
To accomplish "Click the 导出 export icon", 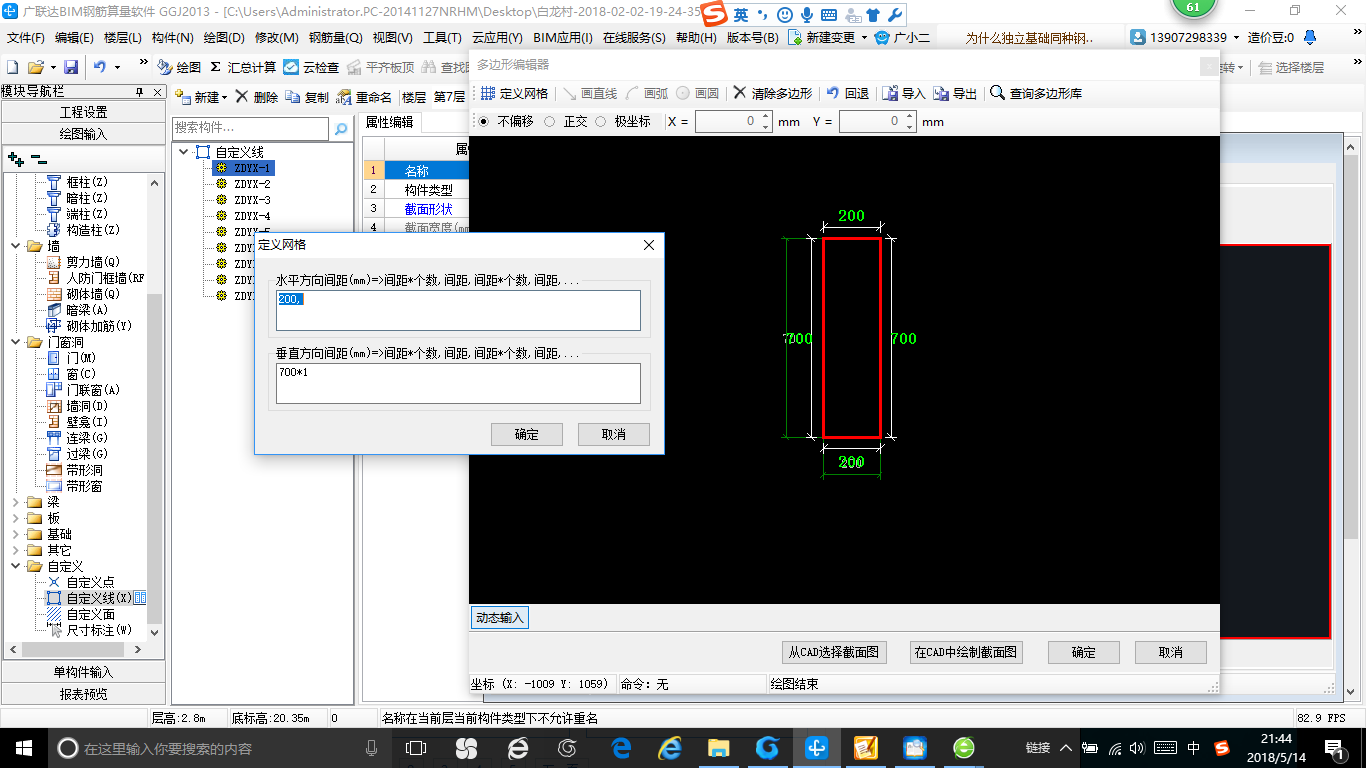I will point(956,93).
